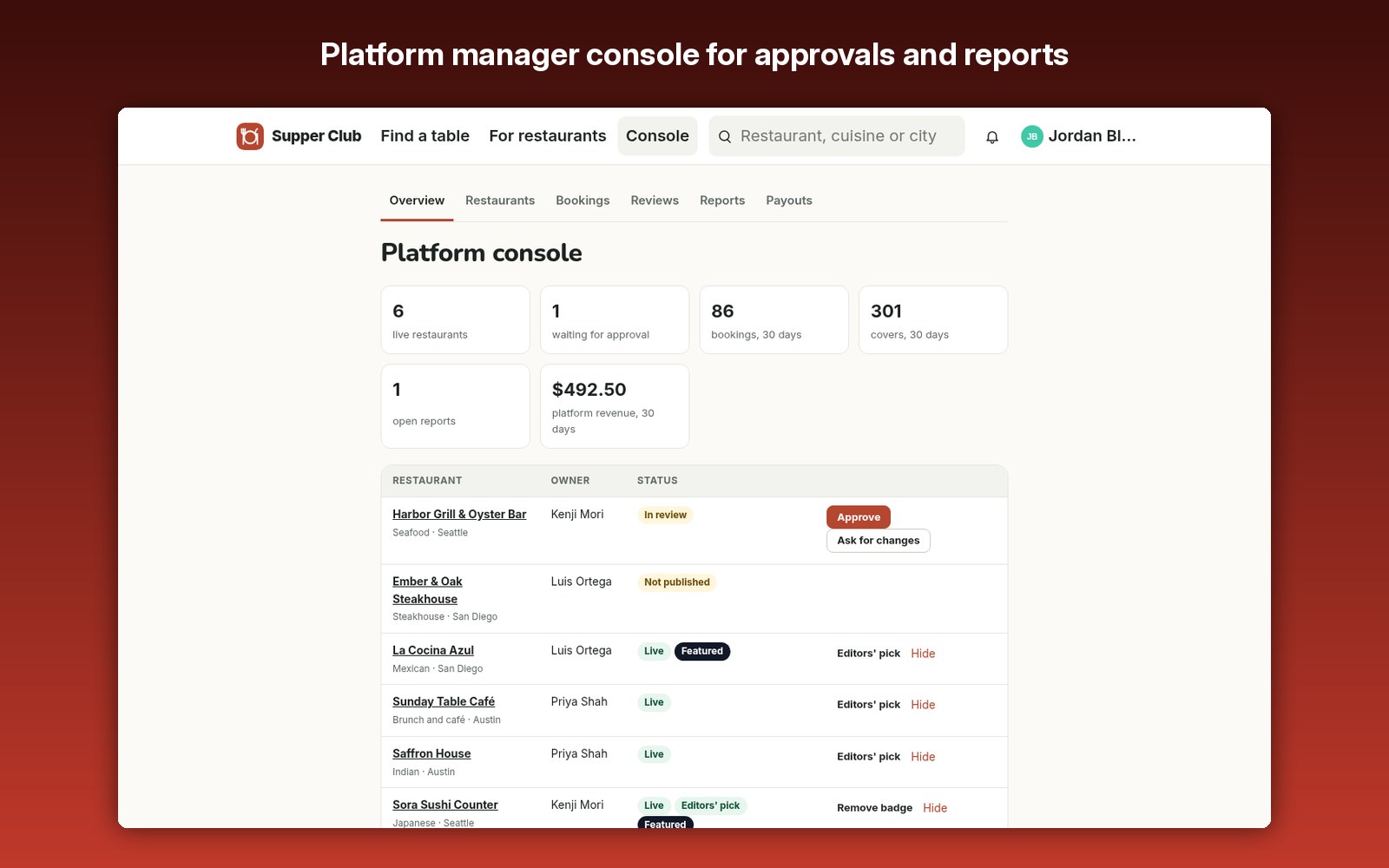Open the Harbor Grill & Oyster Bar link
Screen dimensions: 1389x868
pos(459,515)
